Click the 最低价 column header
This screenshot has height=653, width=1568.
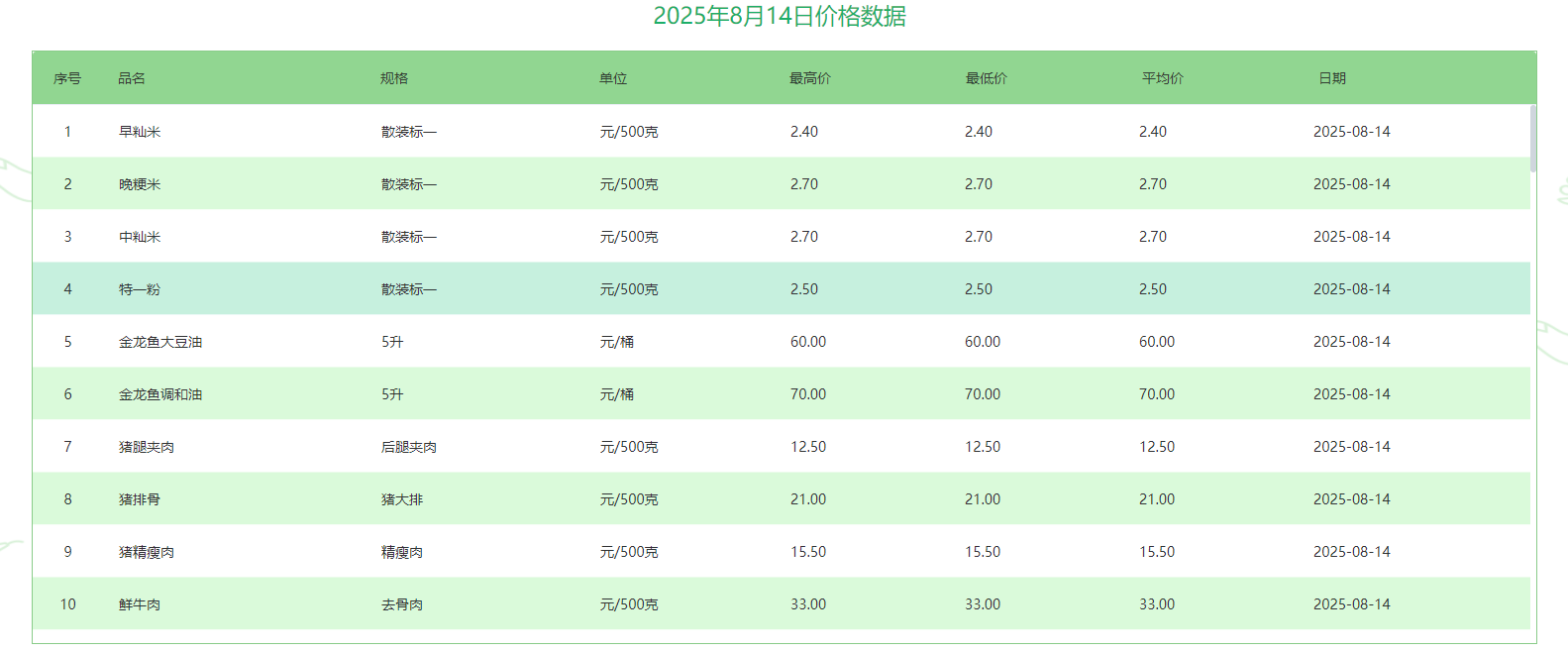click(987, 78)
